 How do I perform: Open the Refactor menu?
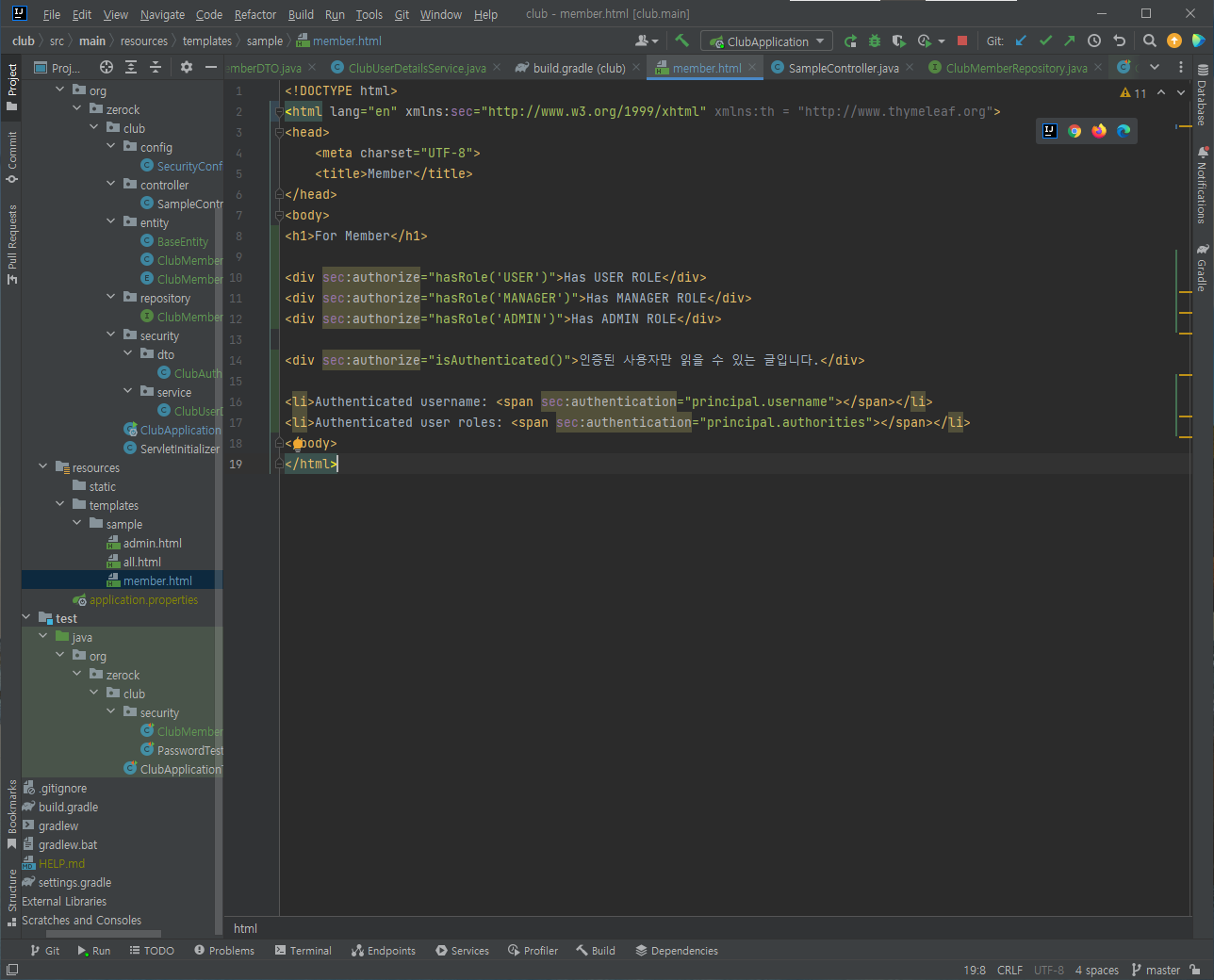click(x=255, y=14)
